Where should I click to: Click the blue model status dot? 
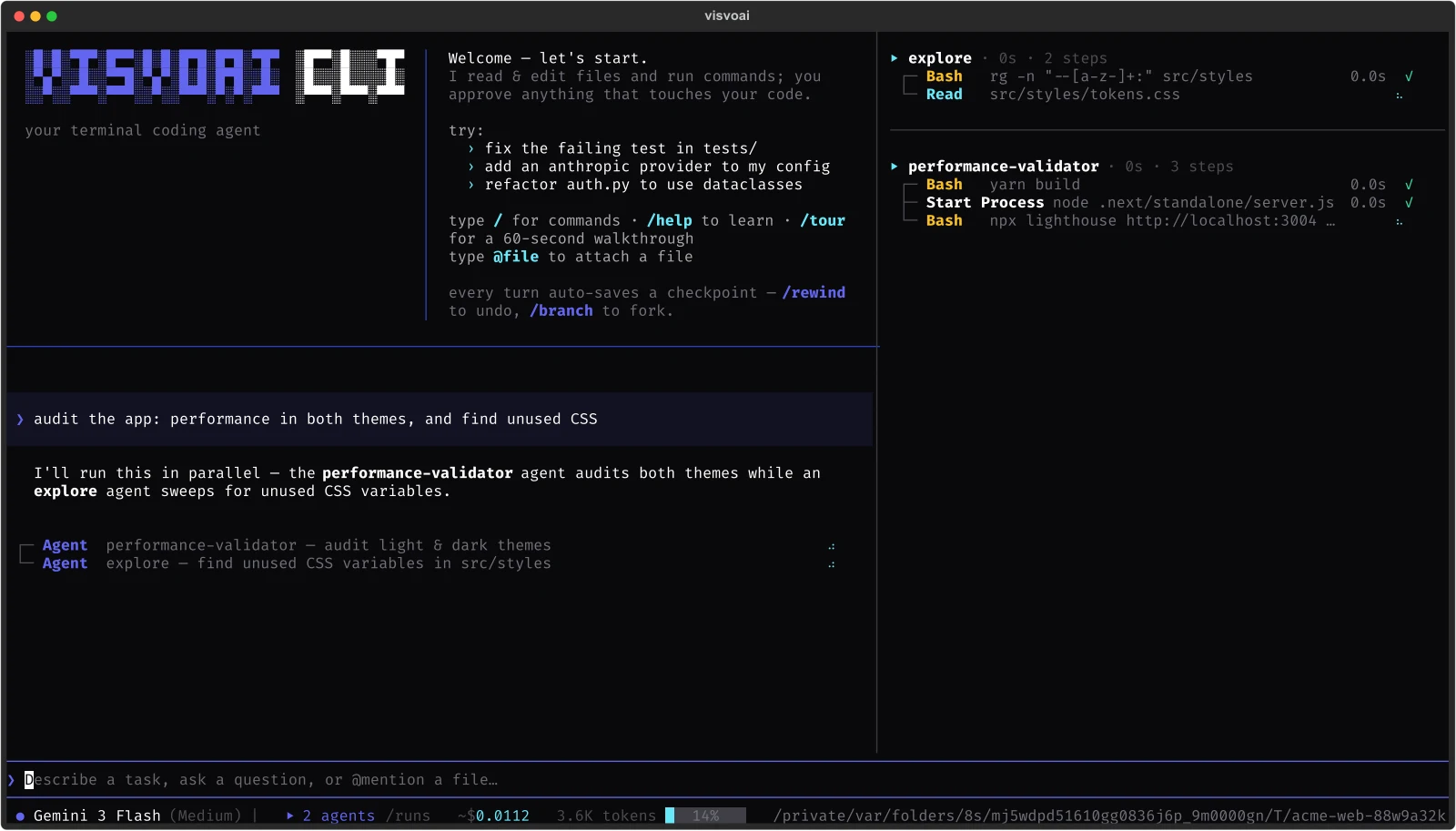tap(20, 816)
